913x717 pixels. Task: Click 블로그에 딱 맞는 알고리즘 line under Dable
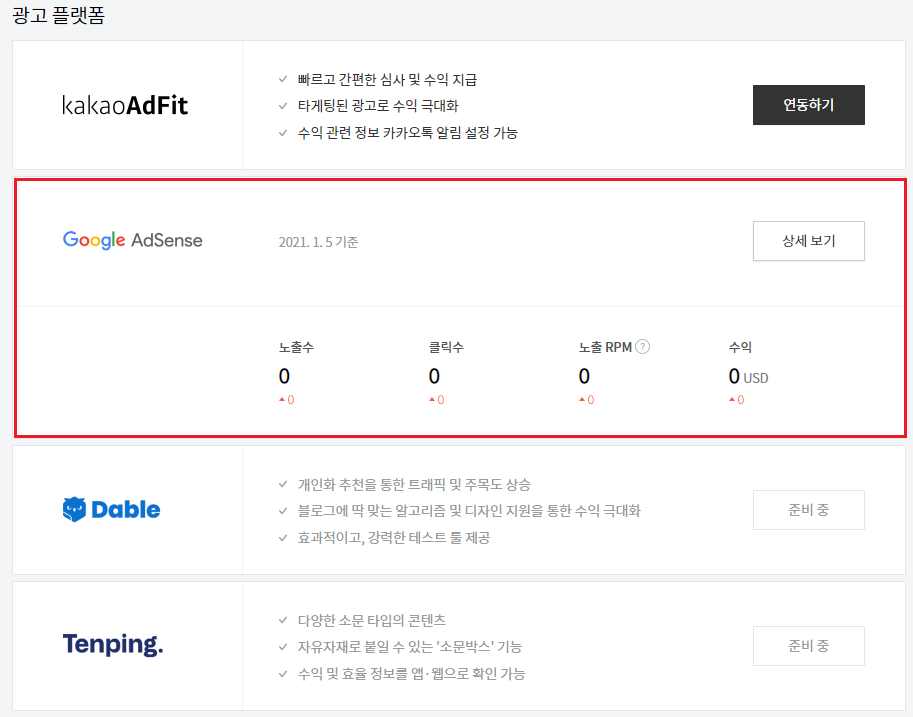coord(469,511)
